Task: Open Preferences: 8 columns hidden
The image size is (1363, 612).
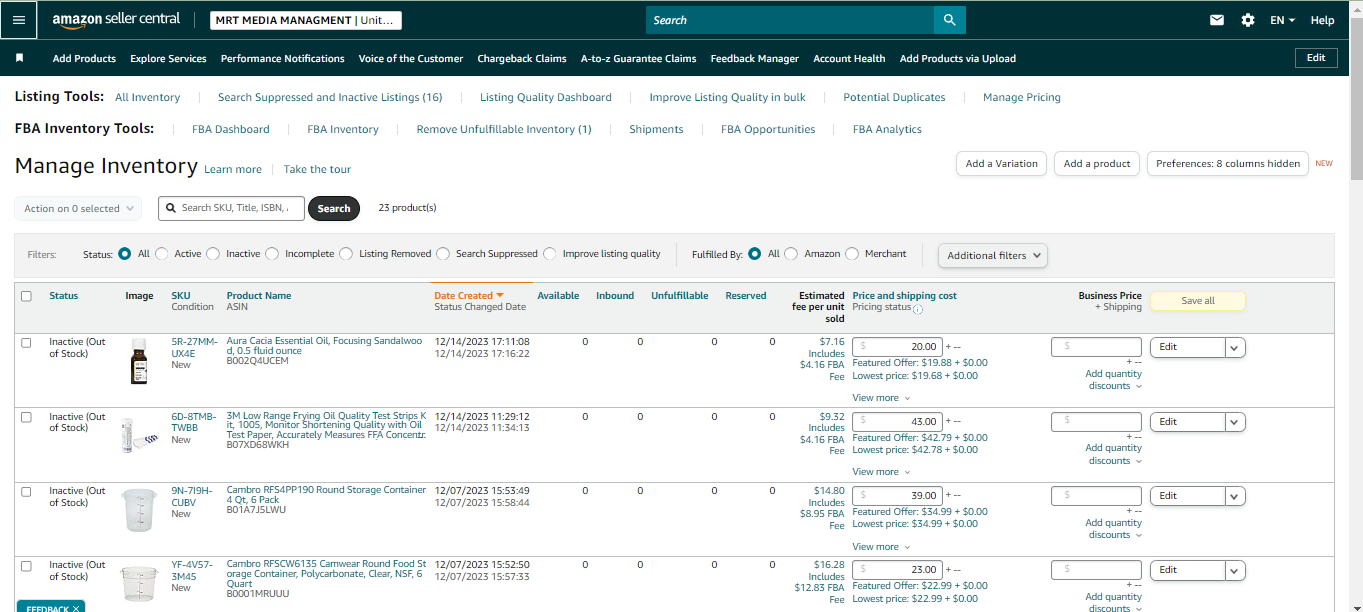Action: (1228, 163)
